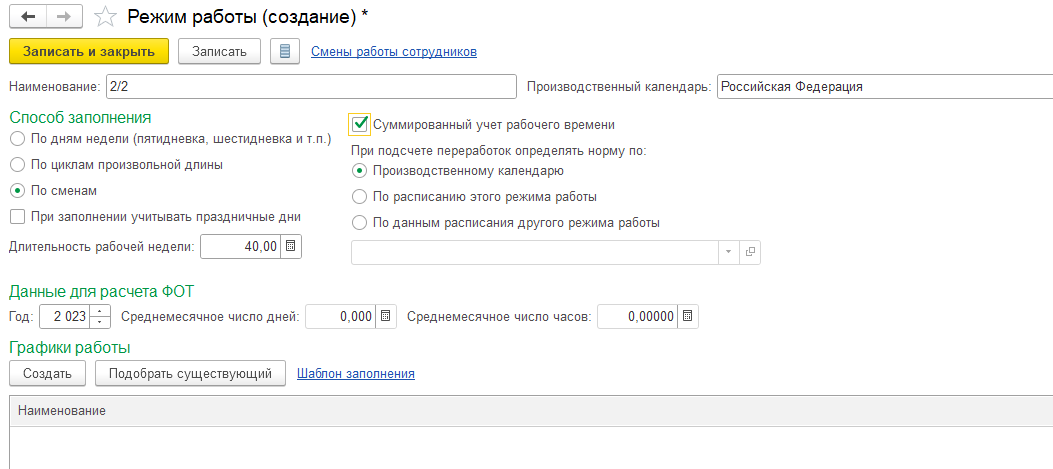Enable При заполнении учитывать праздничные дни
Screen dimensions: 1053x469
(18, 217)
